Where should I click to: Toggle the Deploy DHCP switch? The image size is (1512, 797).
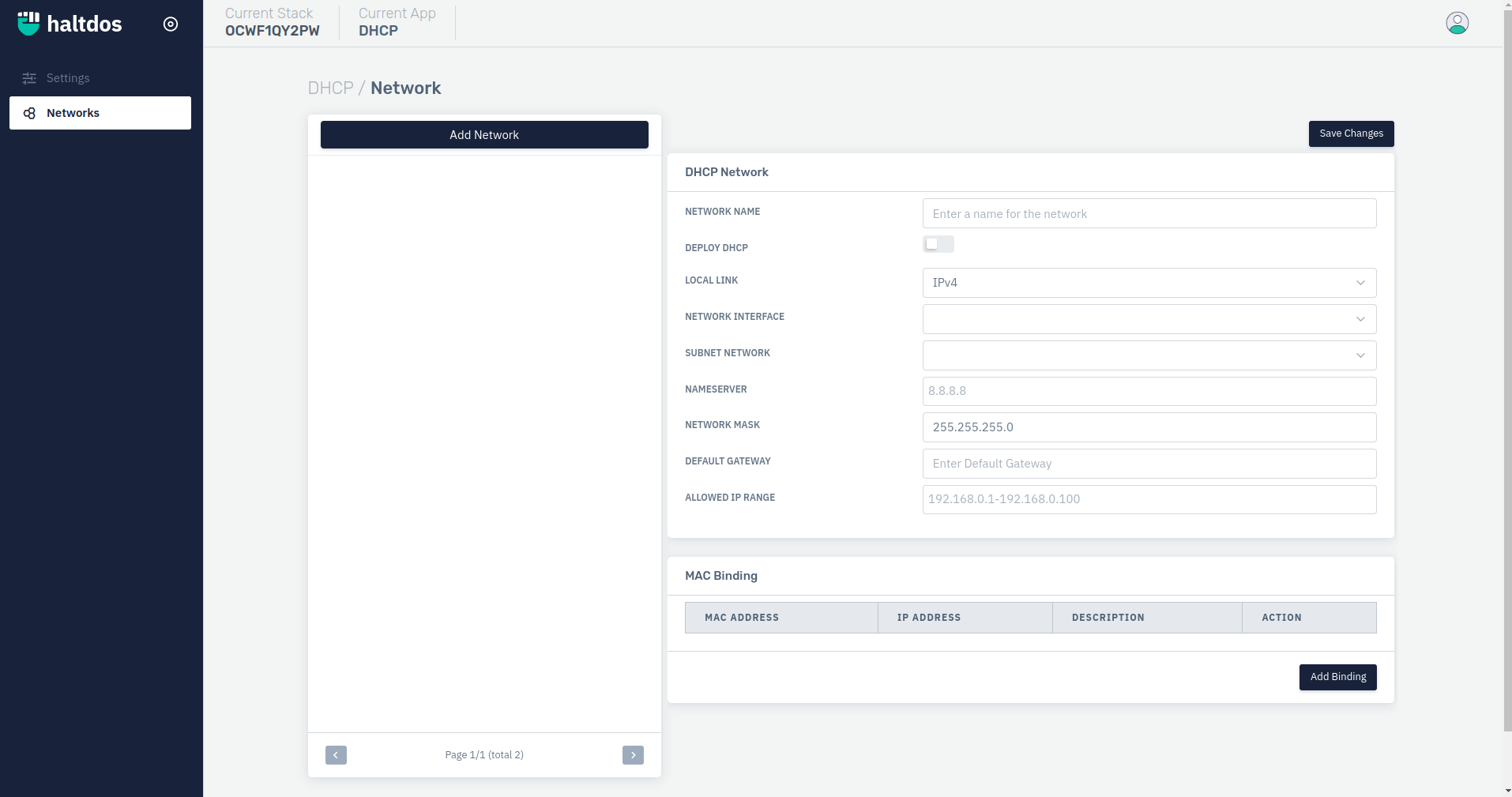938,244
